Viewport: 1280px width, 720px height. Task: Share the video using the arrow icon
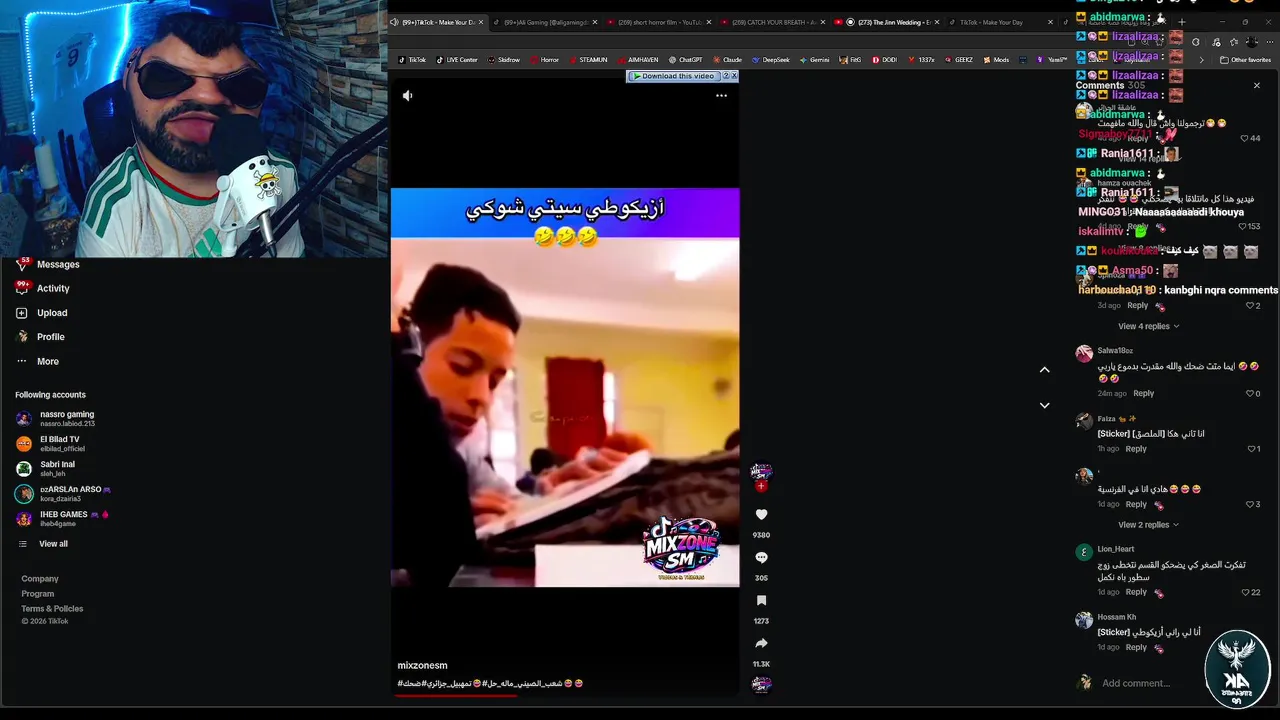(x=761, y=643)
